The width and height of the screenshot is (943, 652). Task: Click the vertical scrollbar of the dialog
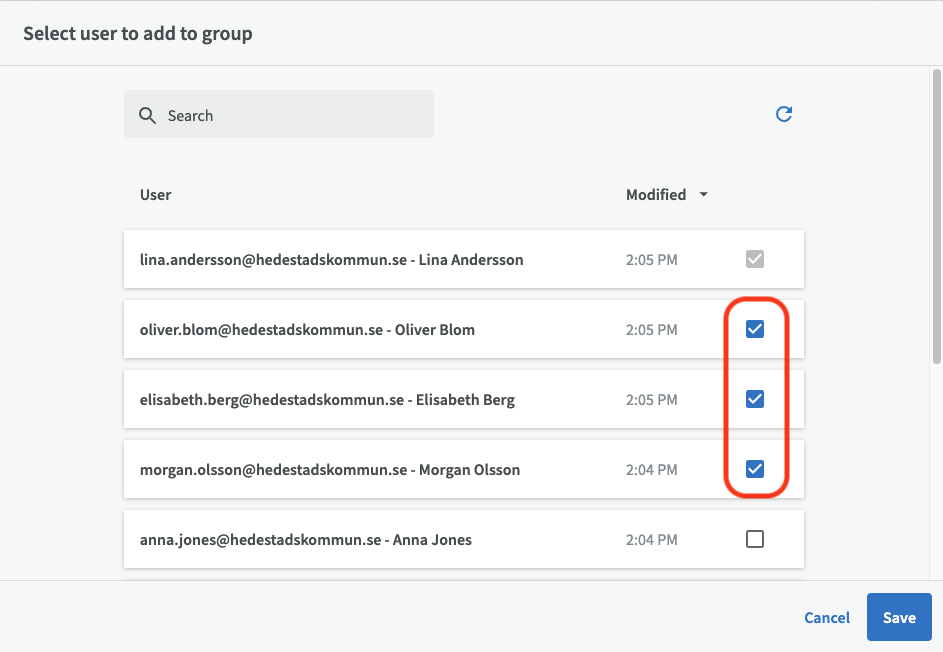936,215
